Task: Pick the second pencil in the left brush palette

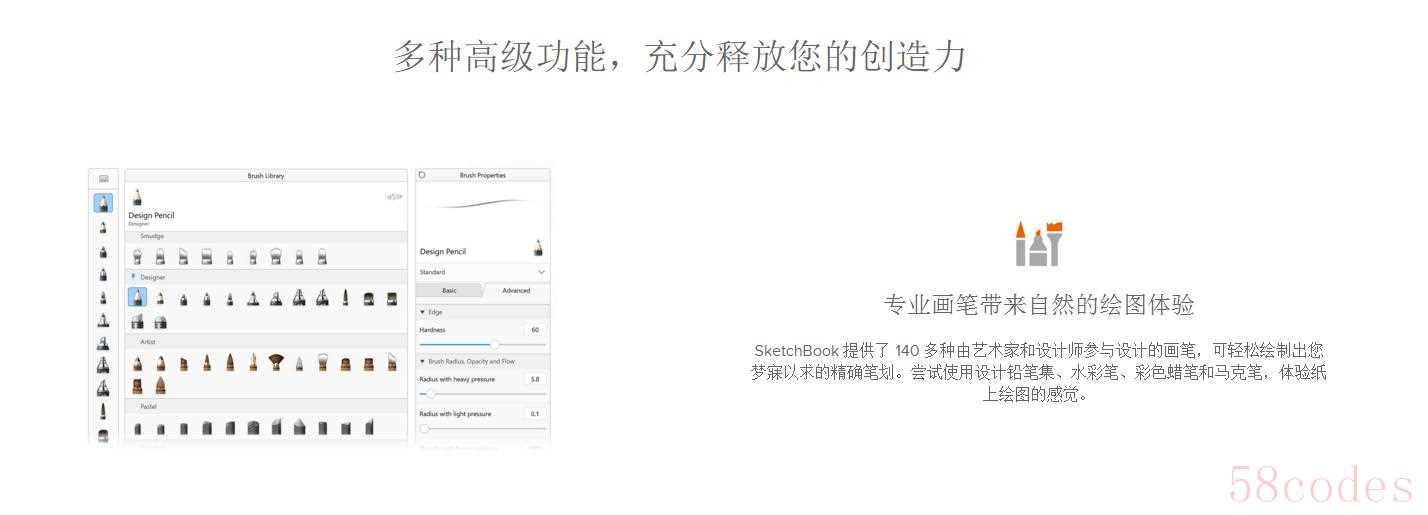Action: click(103, 227)
